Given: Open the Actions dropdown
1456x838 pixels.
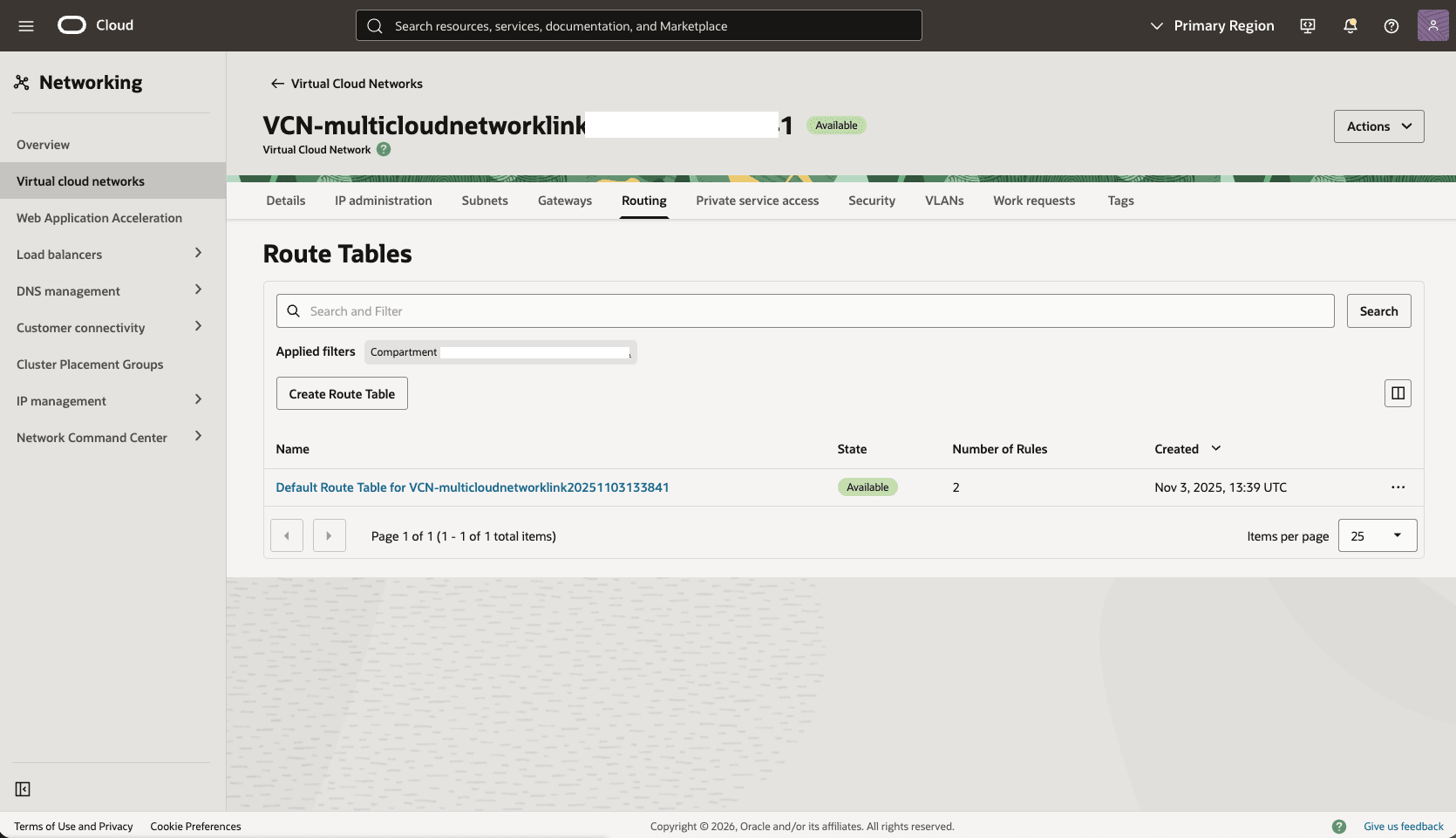Looking at the screenshot, I should click(x=1378, y=126).
